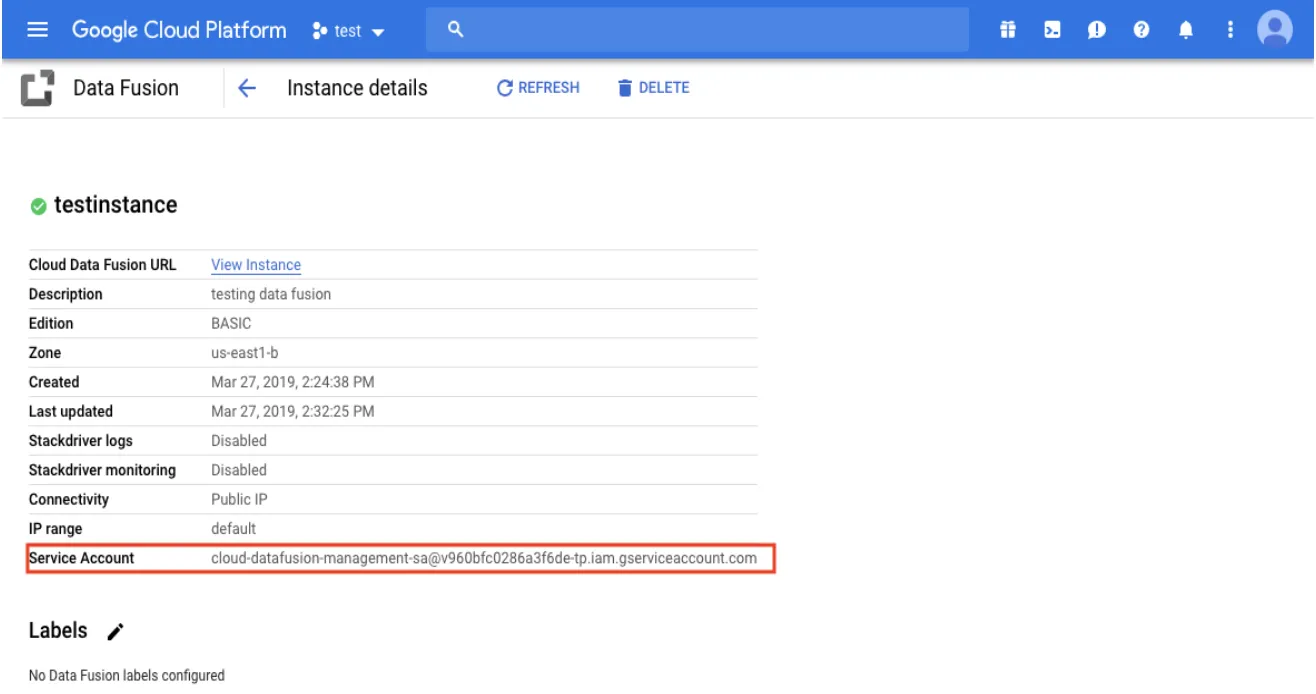Click the Data Fusion product logo
Viewport: 1316px width, 694px height.
(x=37, y=88)
